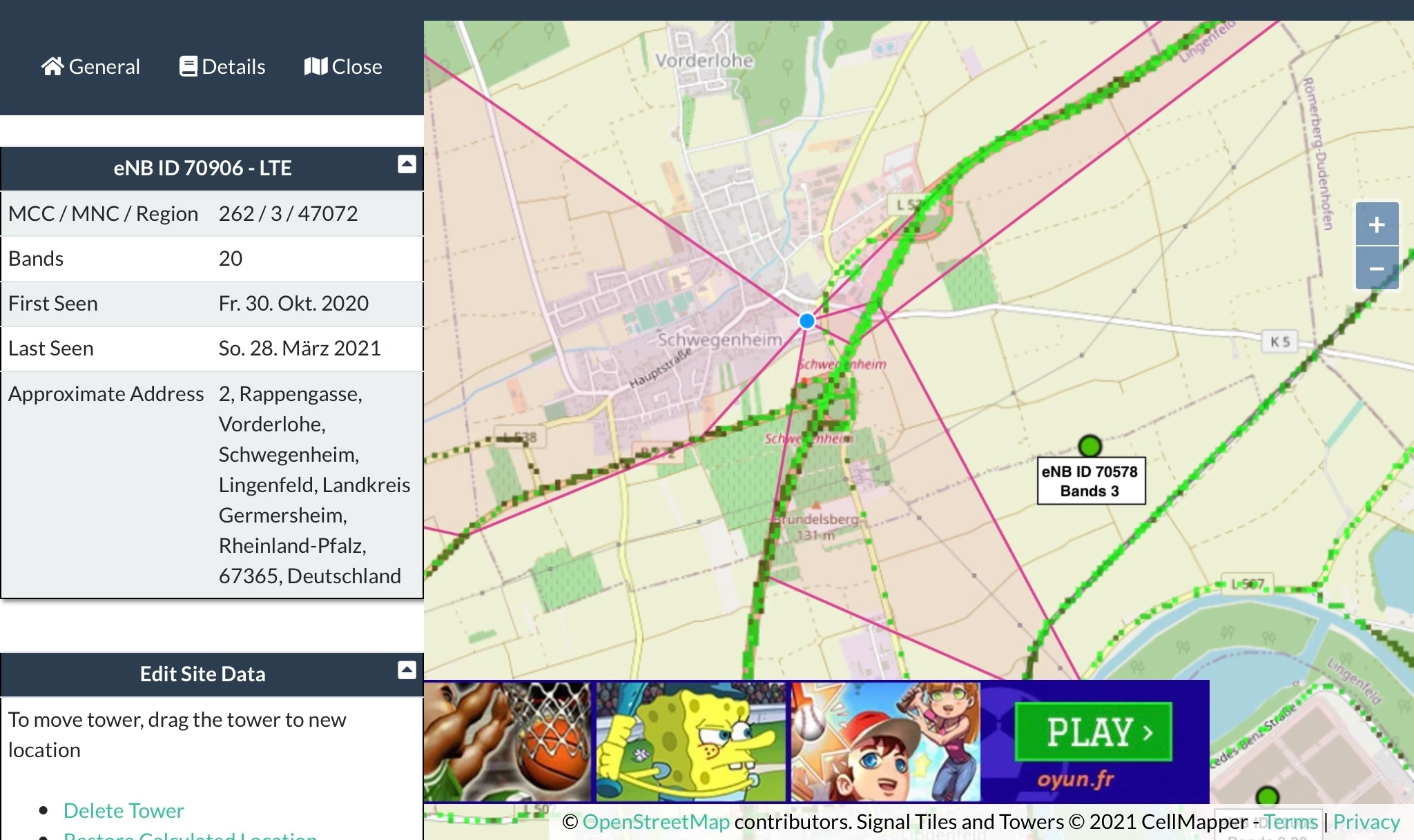Open the Details tab
Viewport: 1414px width, 840px height.
click(x=233, y=66)
